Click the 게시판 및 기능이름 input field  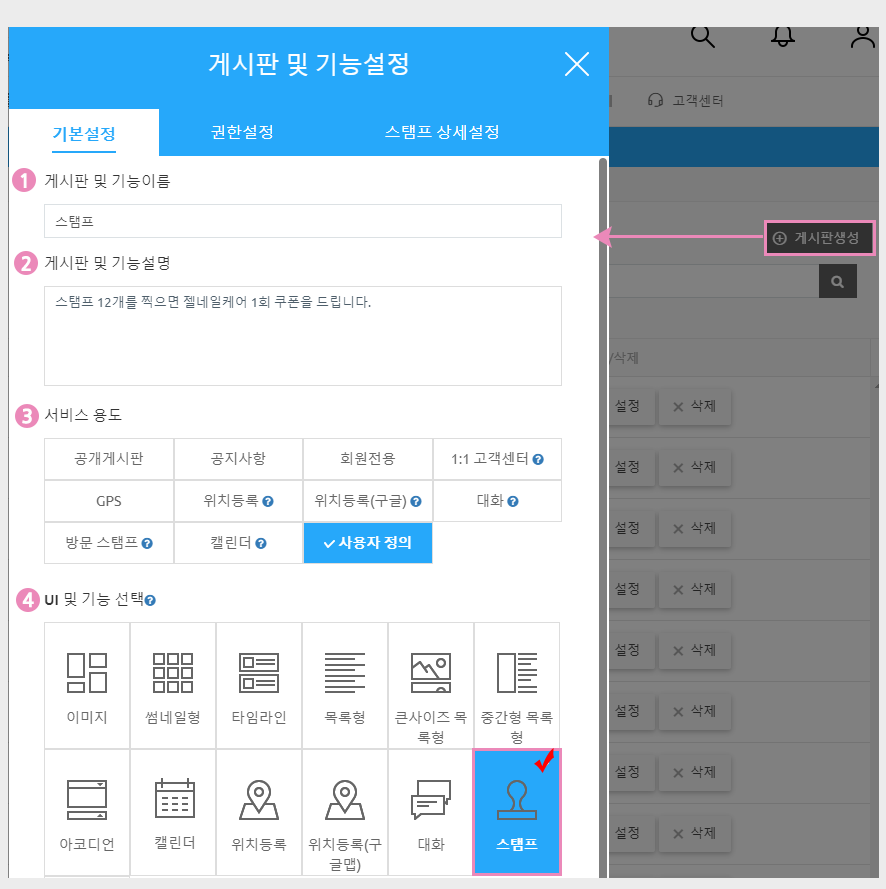tap(302, 221)
